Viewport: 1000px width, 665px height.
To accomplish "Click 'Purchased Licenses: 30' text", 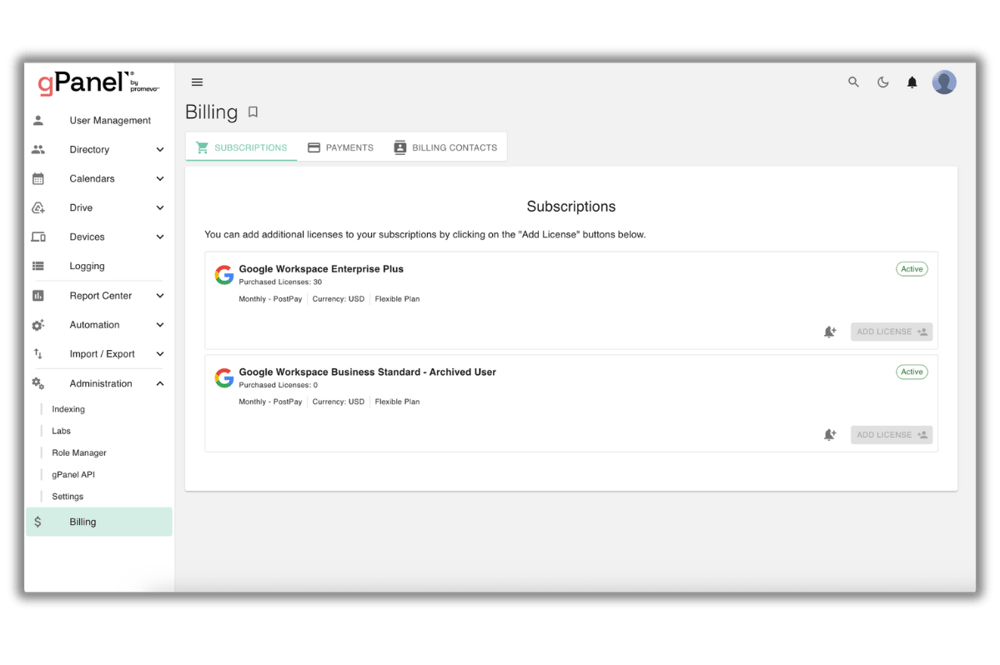I will [x=281, y=282].
